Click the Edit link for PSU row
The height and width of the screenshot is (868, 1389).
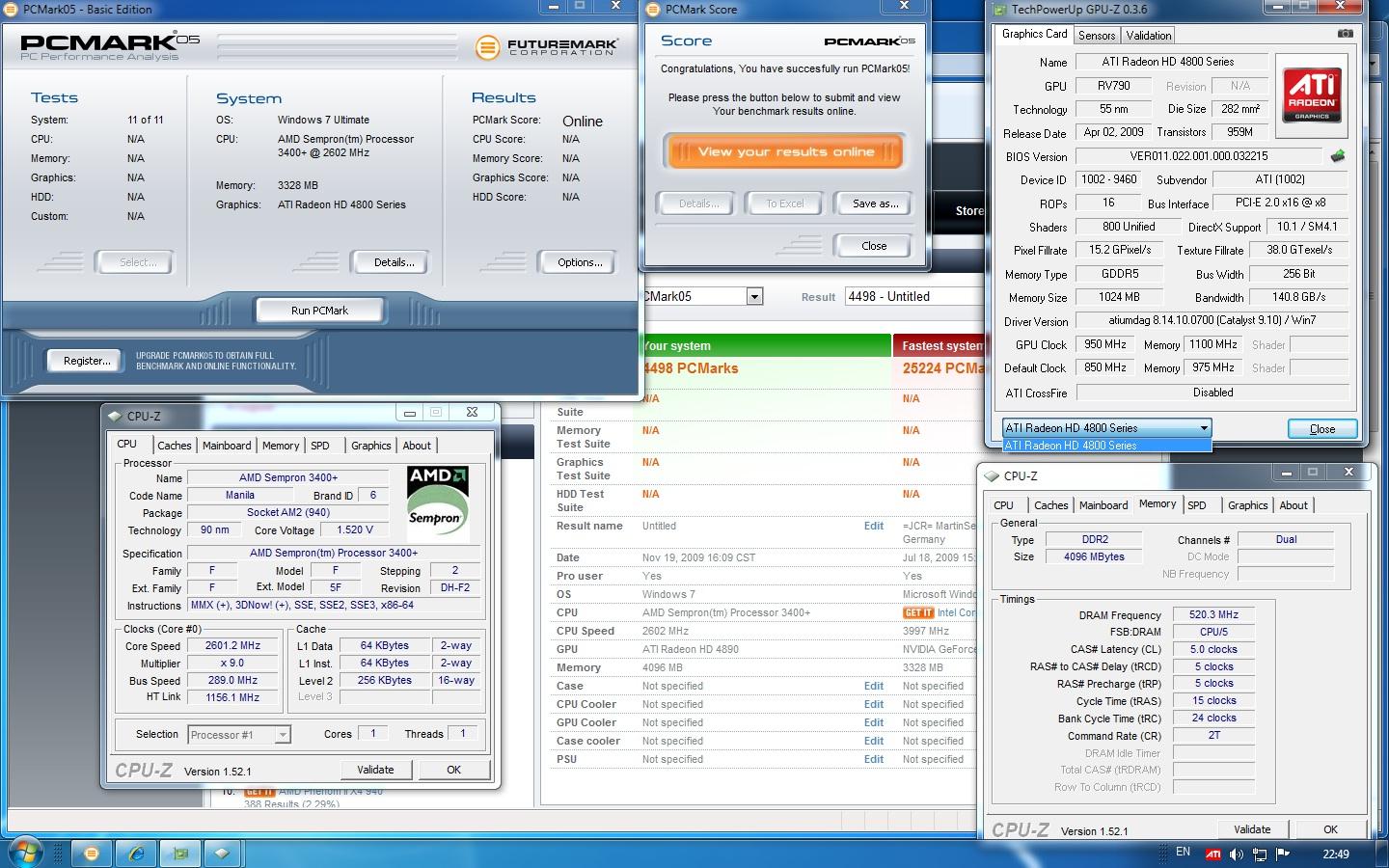873,760
